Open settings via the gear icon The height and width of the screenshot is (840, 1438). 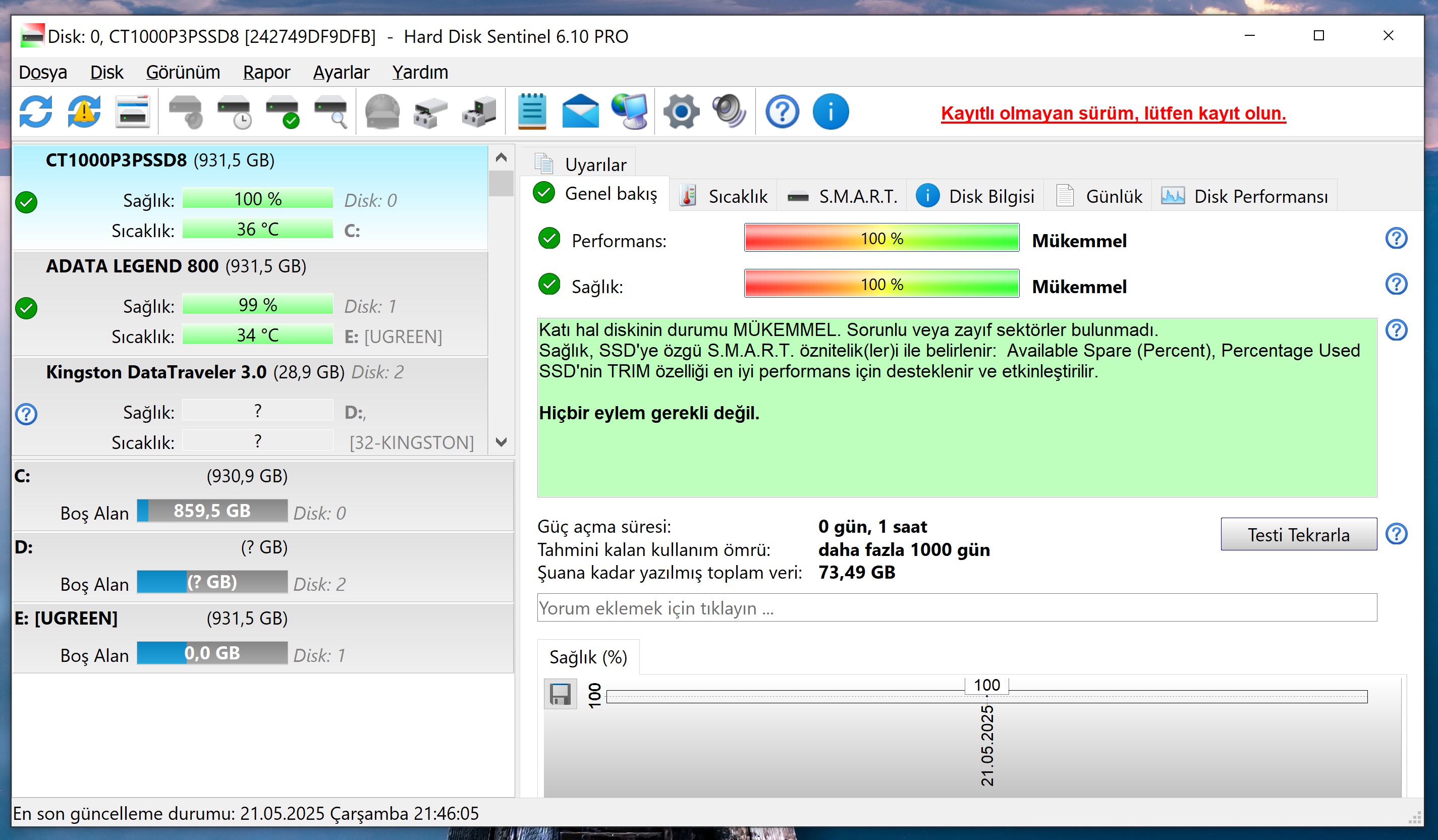tap(681, 111)
